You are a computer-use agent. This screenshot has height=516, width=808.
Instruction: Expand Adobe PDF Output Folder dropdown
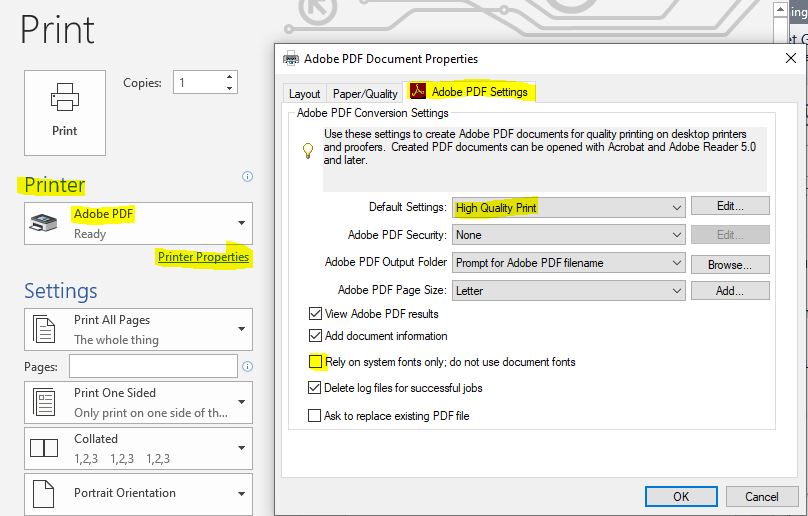pos(676,263)
